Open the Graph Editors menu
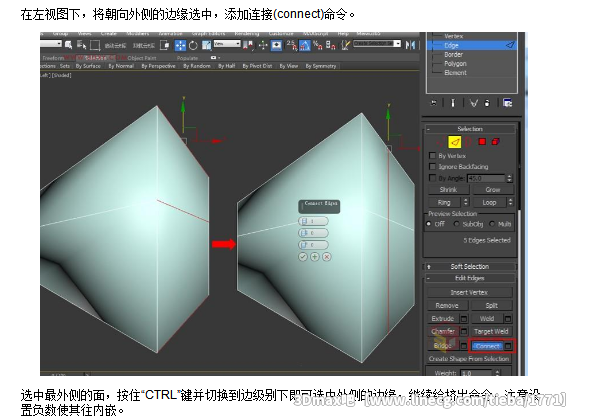This screenshot has height=419, width=606. 208,34
